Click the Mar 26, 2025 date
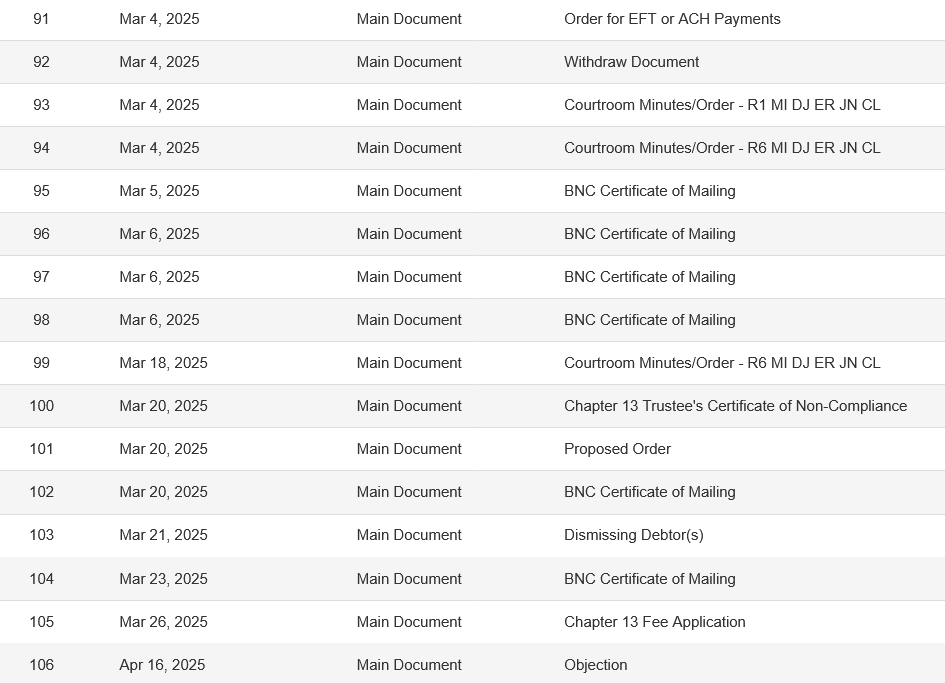This screenshot has height=683, width=945. 163,622
